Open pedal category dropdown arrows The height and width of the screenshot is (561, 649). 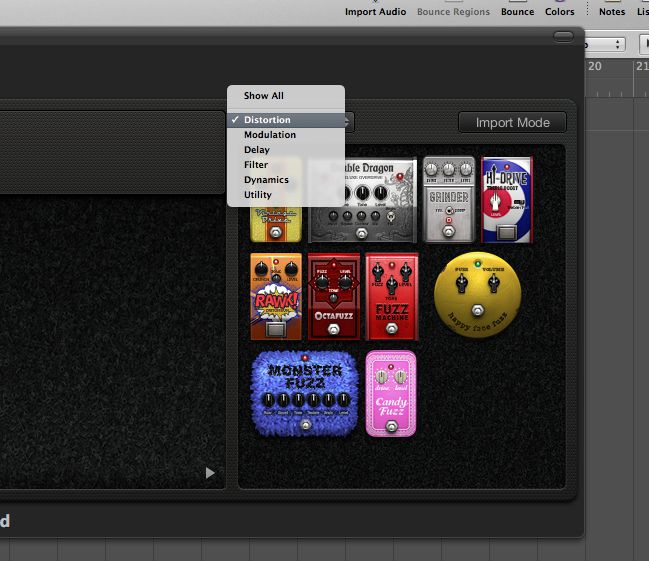point(349,122)
